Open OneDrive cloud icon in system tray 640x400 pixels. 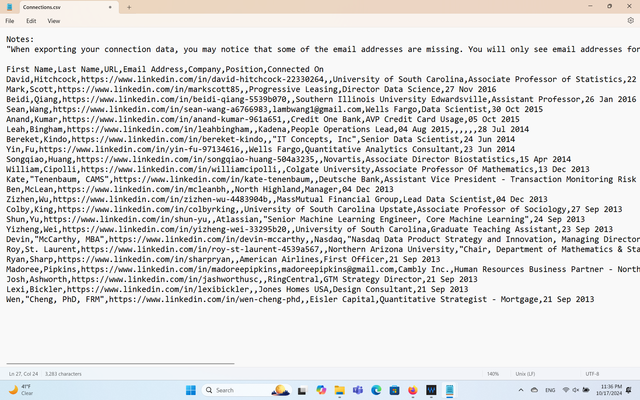click(534, 390)
